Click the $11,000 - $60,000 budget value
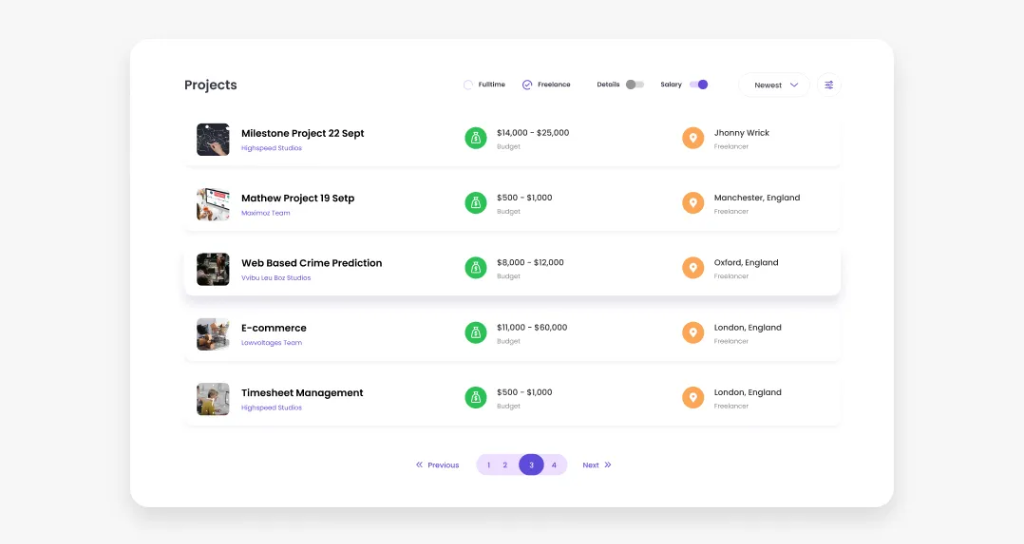Viewport: 1024px width, 544px height. tap(532, 327)
